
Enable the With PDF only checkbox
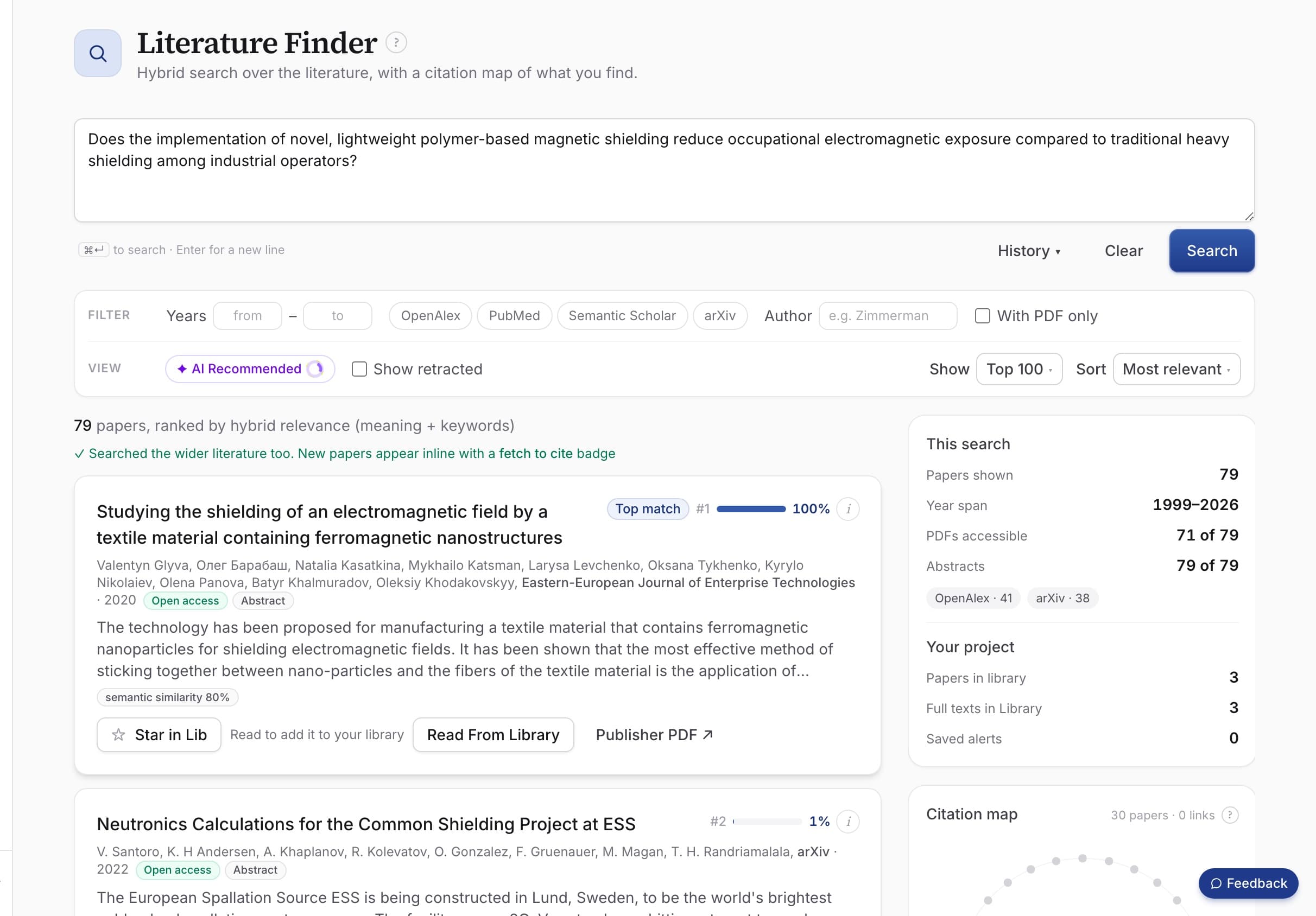pos(983,316)
